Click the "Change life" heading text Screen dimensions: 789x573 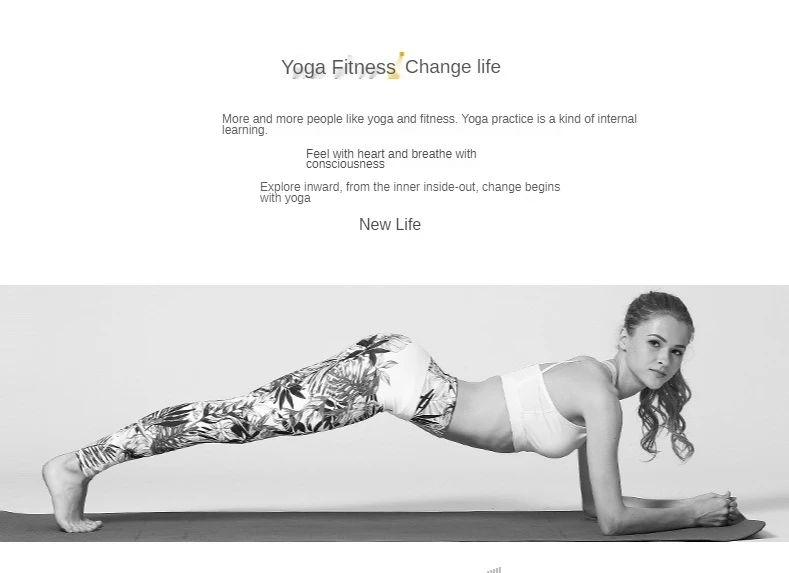tap(453, 66)
